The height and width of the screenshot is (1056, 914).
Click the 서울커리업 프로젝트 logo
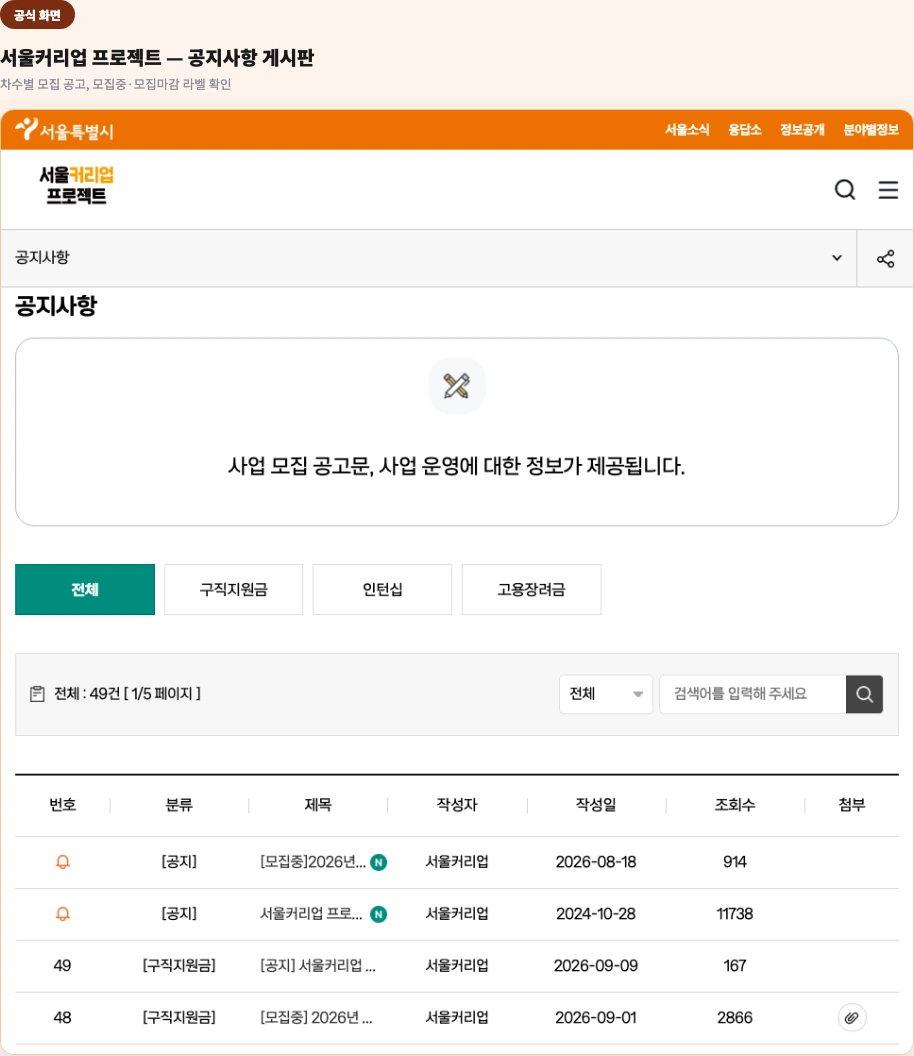[x=76, y=185]
